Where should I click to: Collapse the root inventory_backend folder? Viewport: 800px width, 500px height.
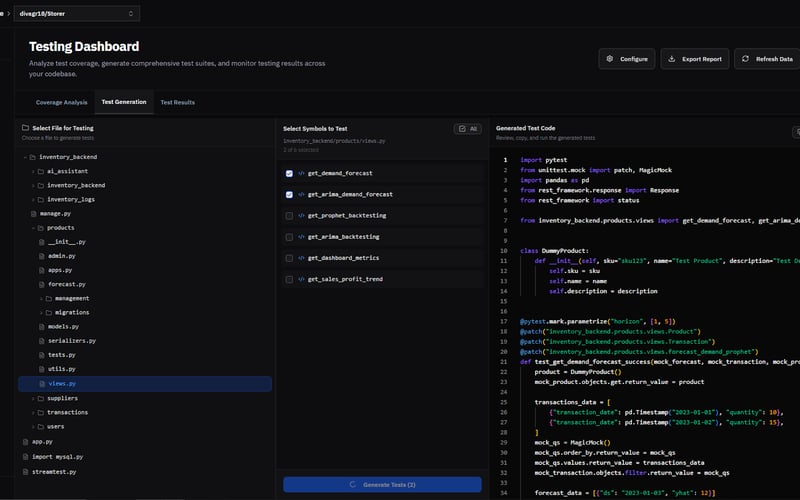(x=25, y=157)
